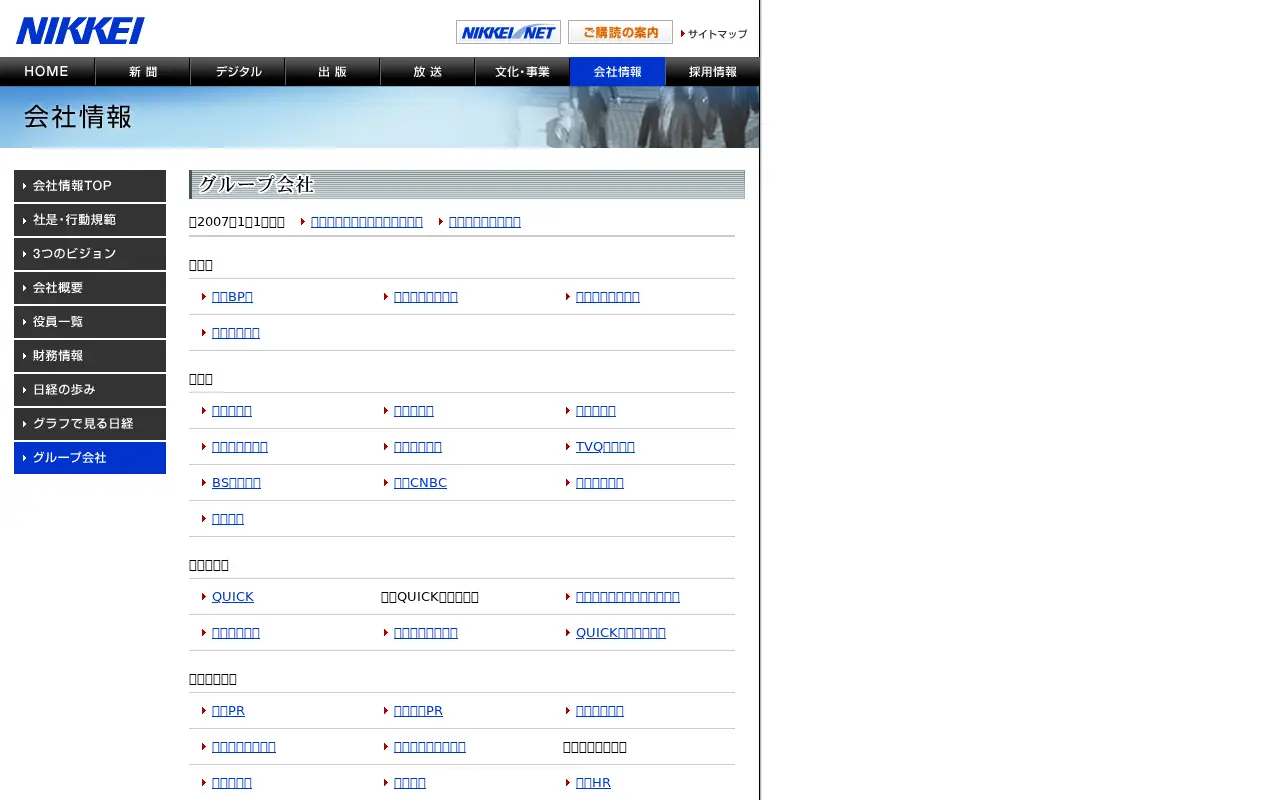Go to the 採用情報 navigation tab

pyautogui.click(x=712, y=72)
